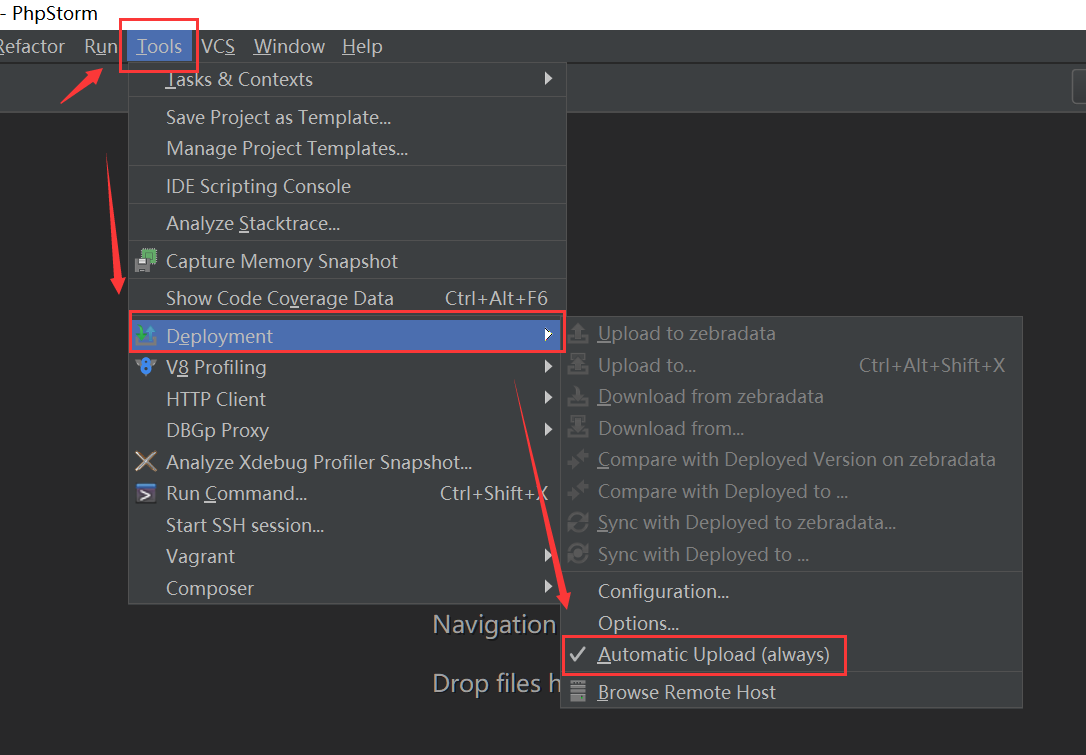Click the Browse Remote Host icon

click(578, 692)
